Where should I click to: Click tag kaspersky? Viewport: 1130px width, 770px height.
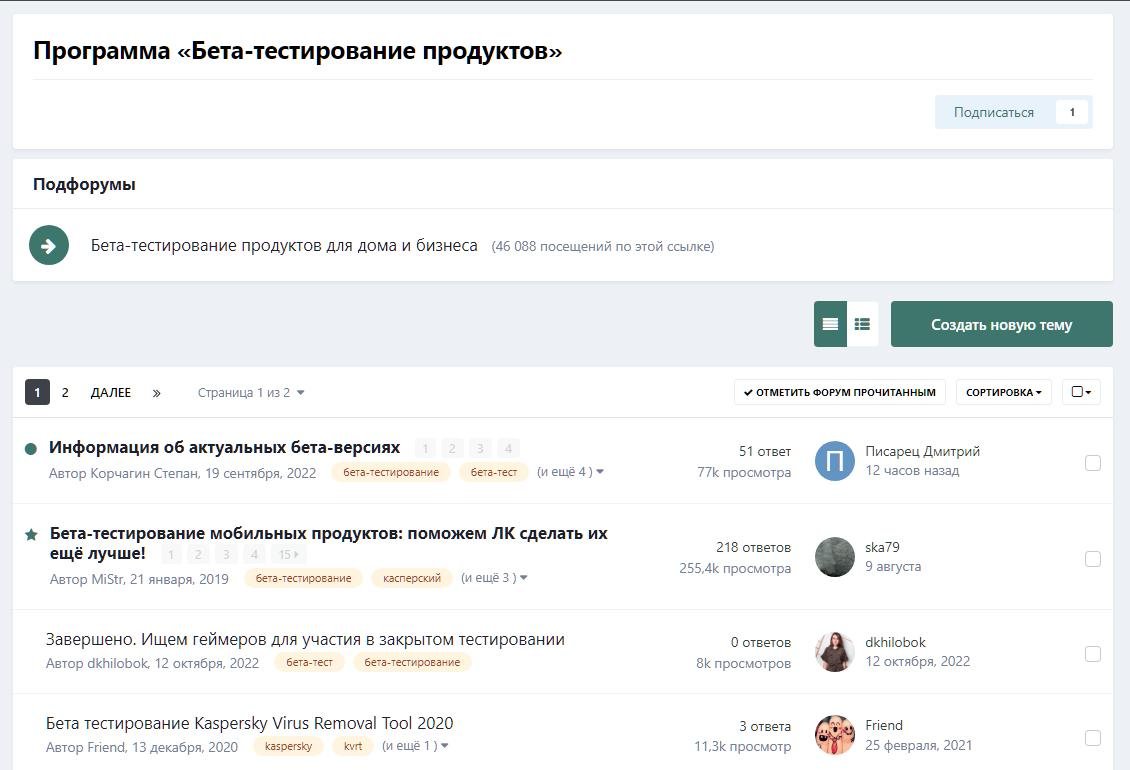288,746
